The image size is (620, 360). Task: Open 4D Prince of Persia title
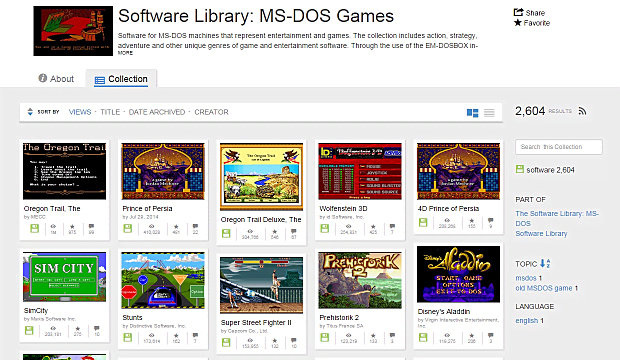click(448, 208)
